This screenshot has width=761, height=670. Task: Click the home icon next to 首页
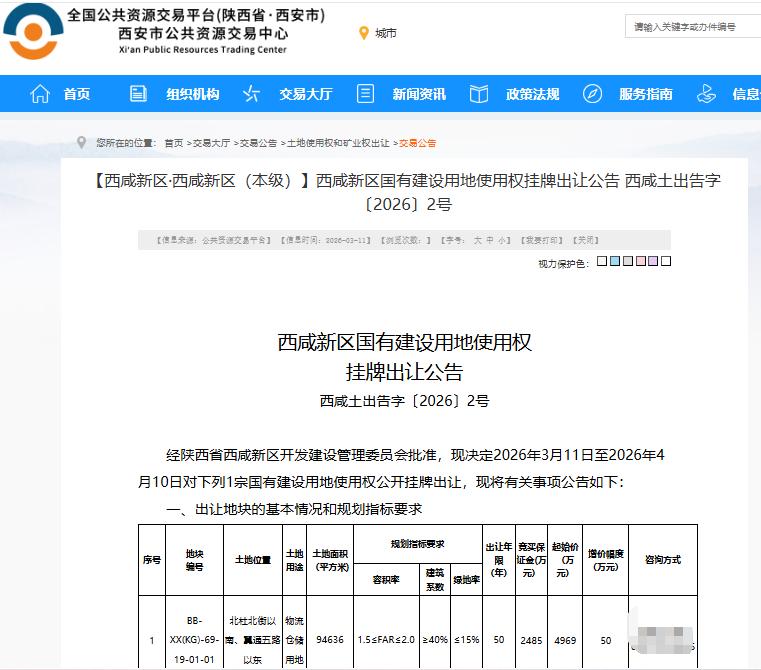[40, 94]
